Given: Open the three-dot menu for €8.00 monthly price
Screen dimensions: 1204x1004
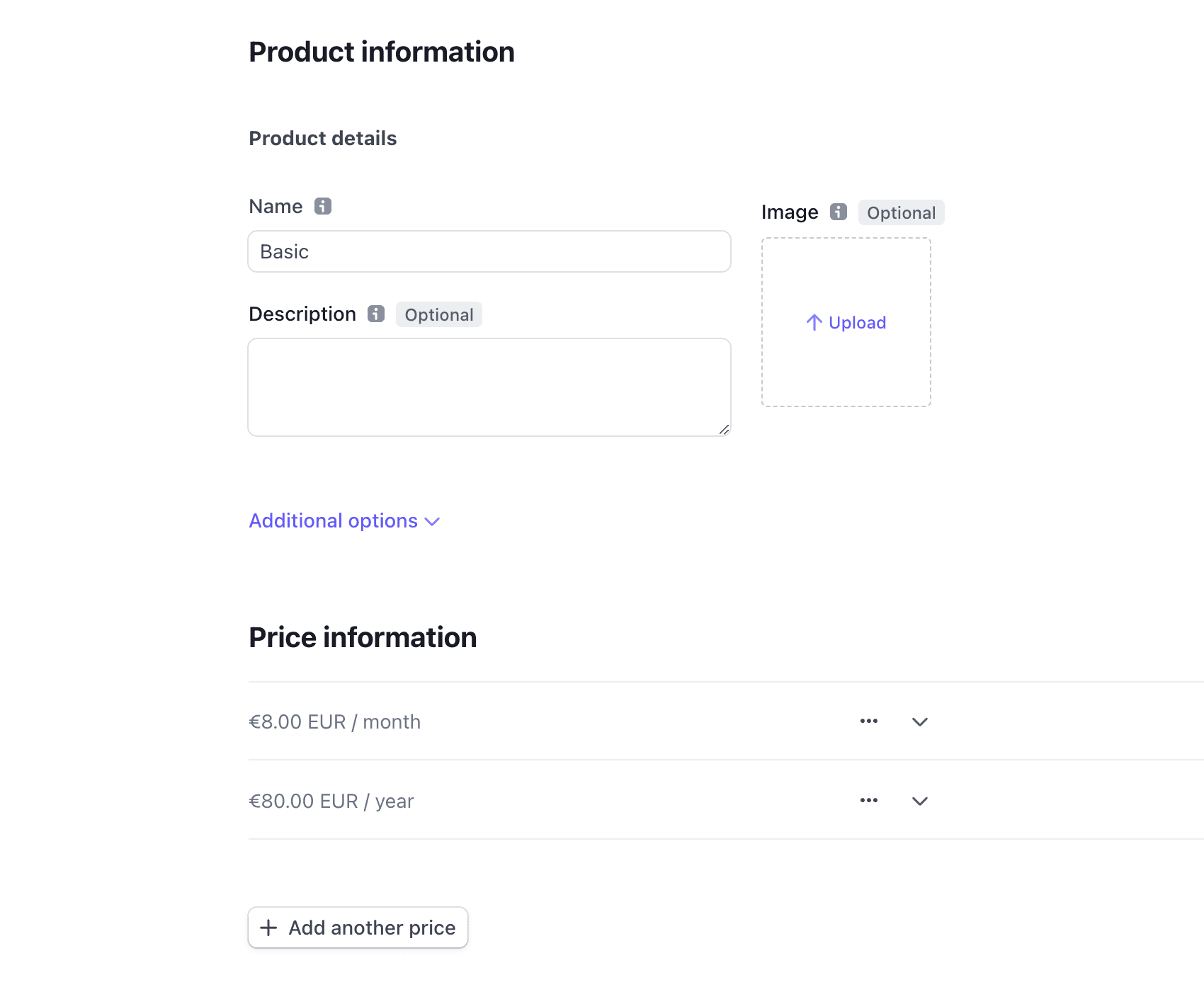Looking at the screenshot, I should (x=869, y=721).
